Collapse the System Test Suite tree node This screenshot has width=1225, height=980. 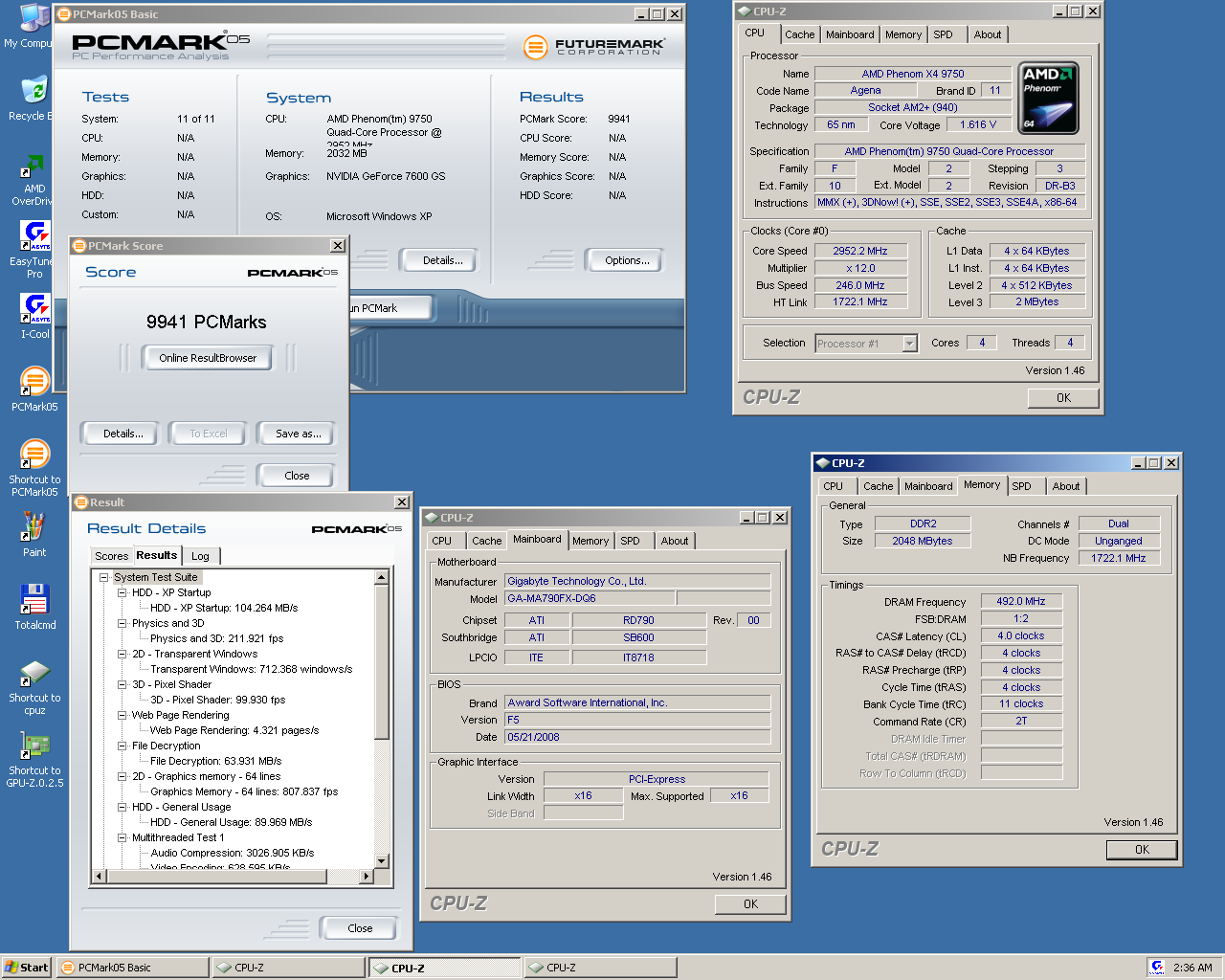click(104, 577)
